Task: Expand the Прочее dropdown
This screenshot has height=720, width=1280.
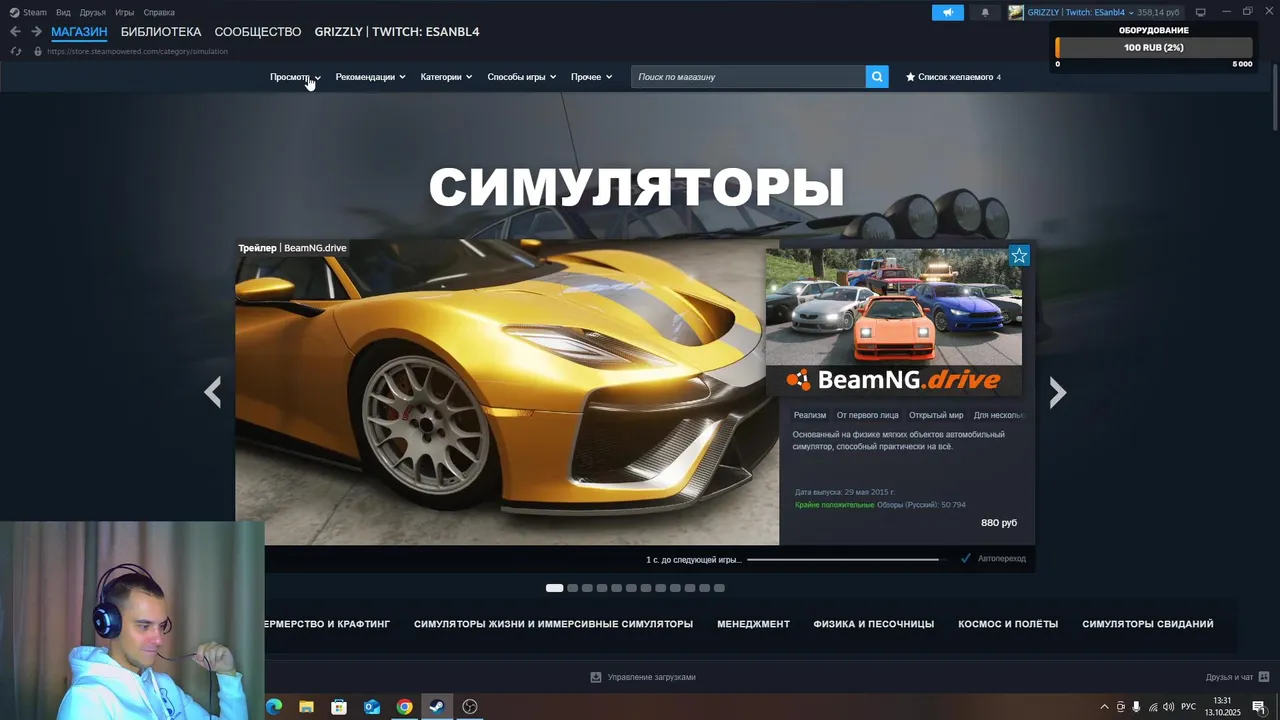Action: (x=591, y=77)
